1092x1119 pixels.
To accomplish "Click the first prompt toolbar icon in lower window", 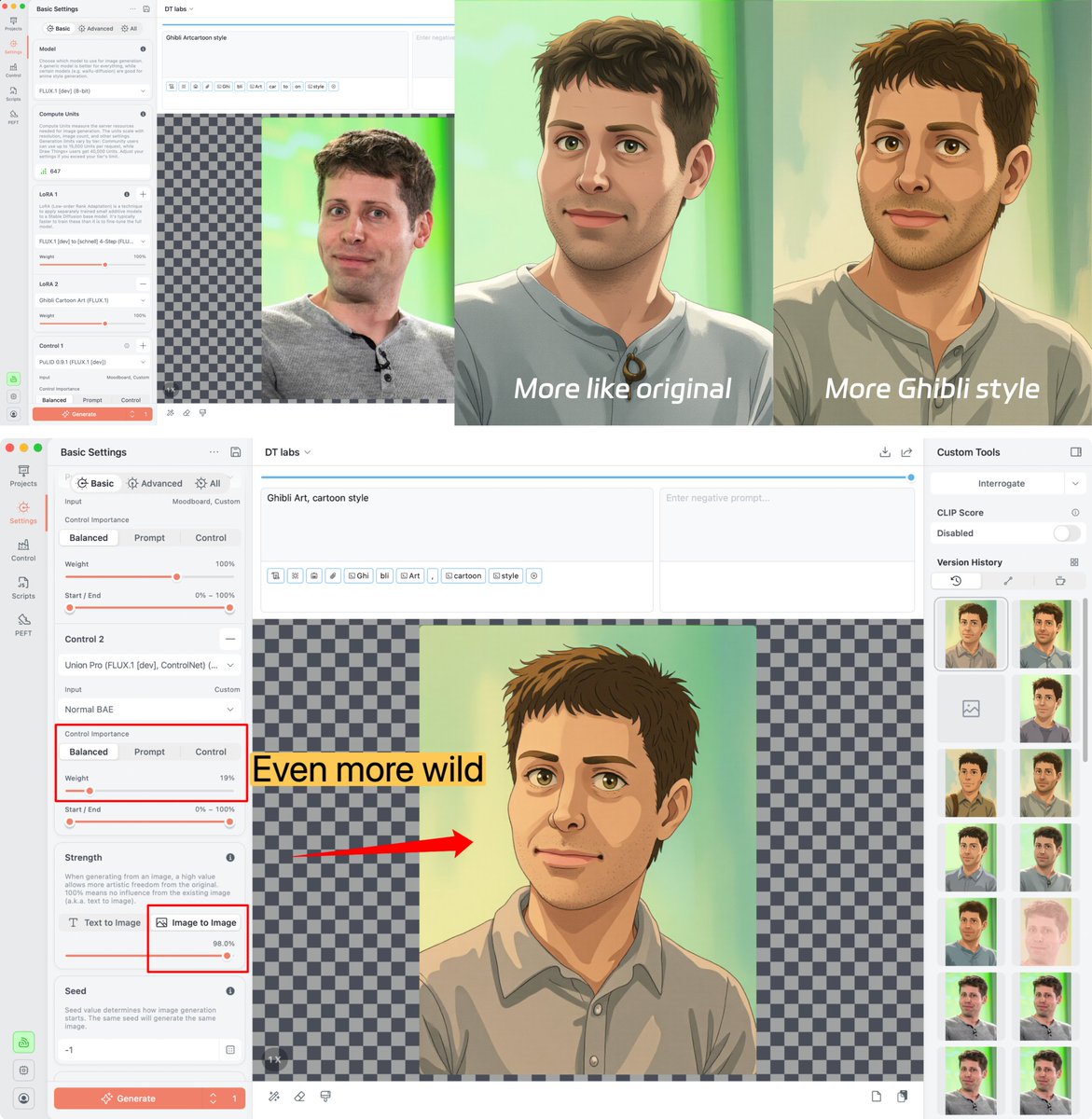I will pyautogui.click(x=276, y=575).
